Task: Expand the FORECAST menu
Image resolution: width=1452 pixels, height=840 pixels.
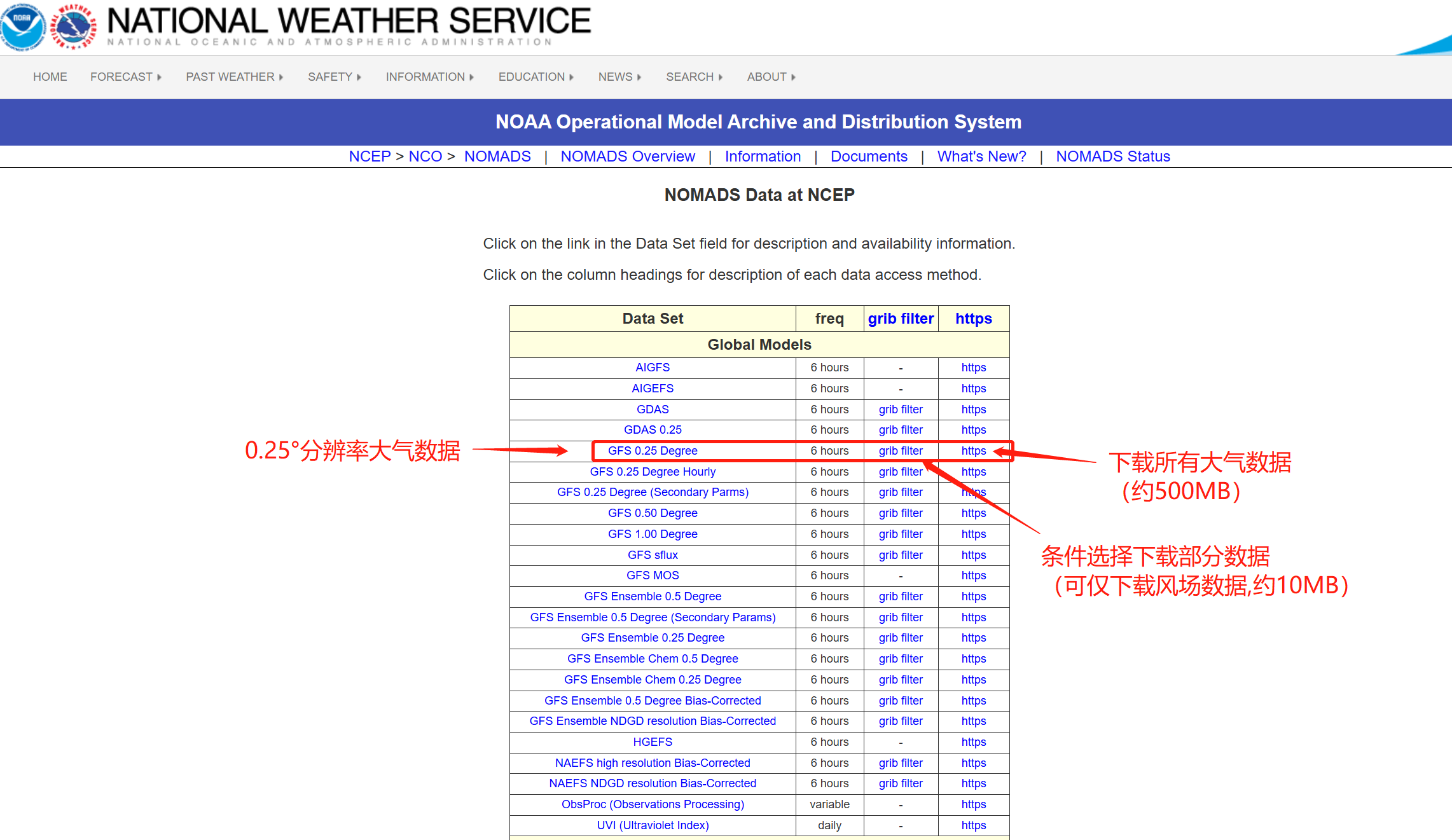Action: pyautogui.click(x=125, y=77)
